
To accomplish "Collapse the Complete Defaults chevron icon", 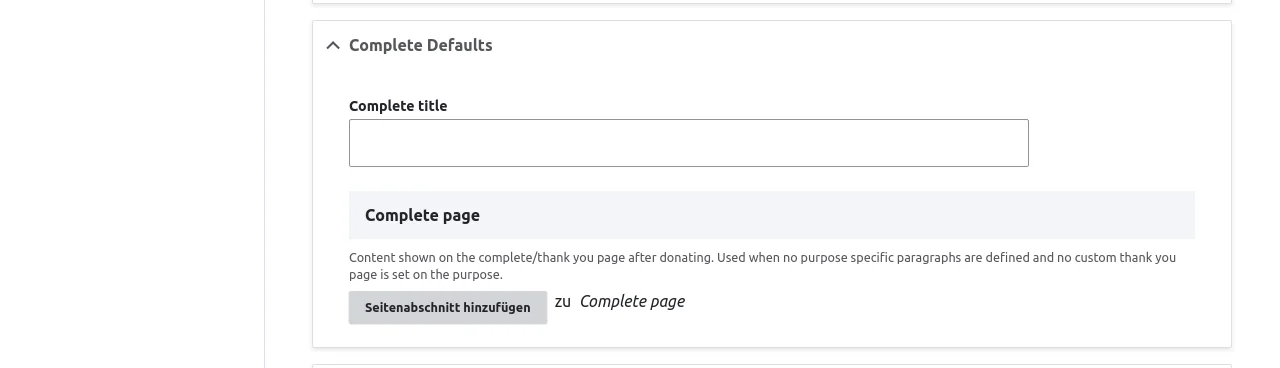I will (333, 45).
